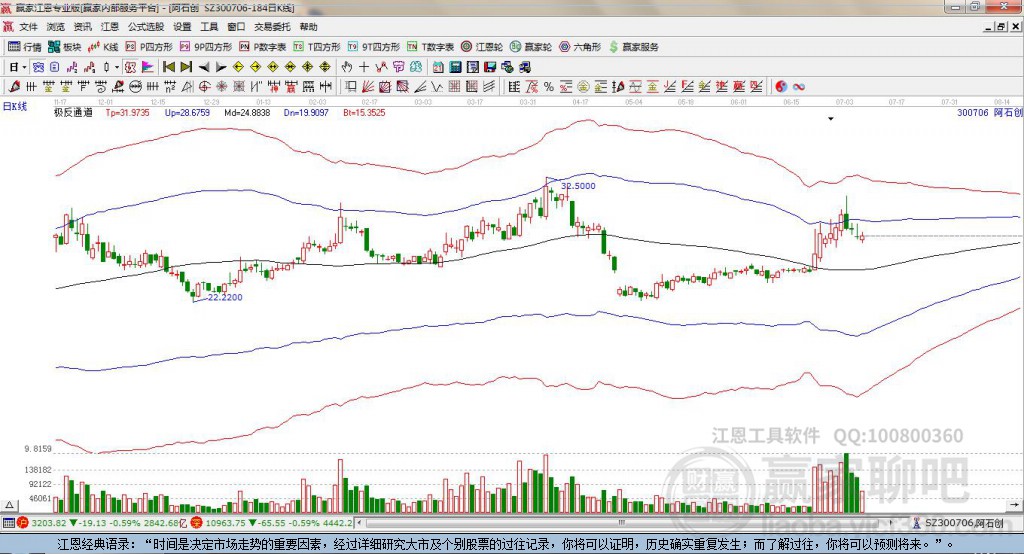
Task: Open the calculator icon
Action: 455,67
